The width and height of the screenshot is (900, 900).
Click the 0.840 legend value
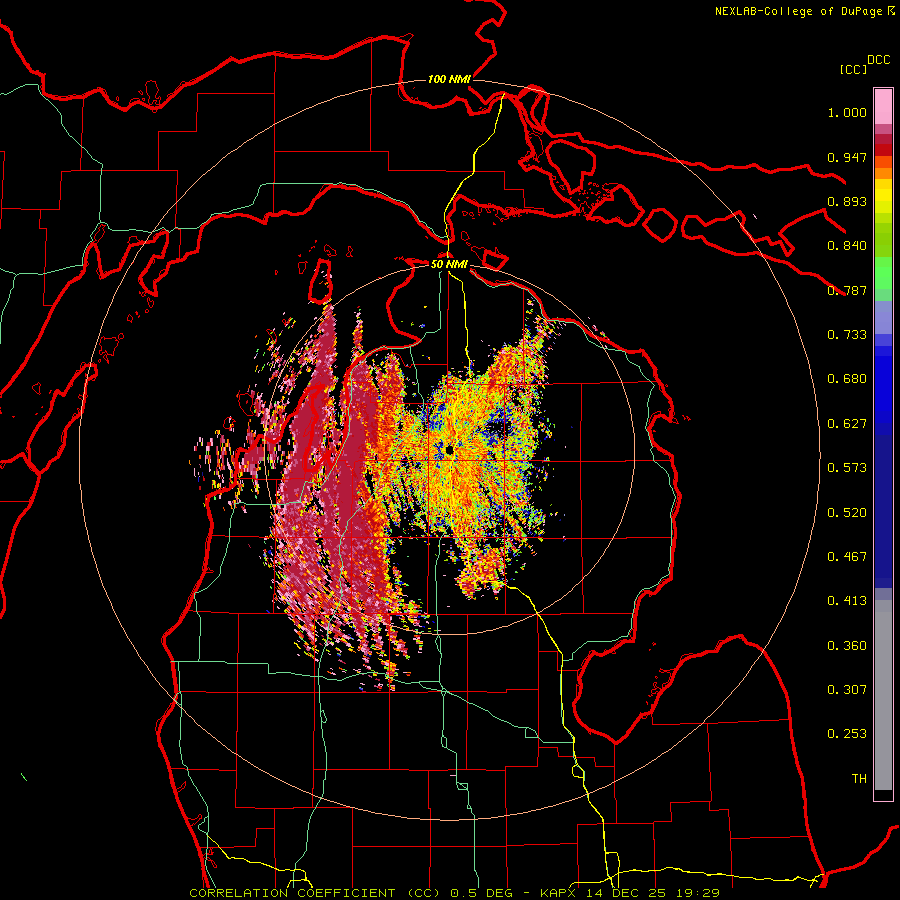pyautogui.click(x=847, y=246)
